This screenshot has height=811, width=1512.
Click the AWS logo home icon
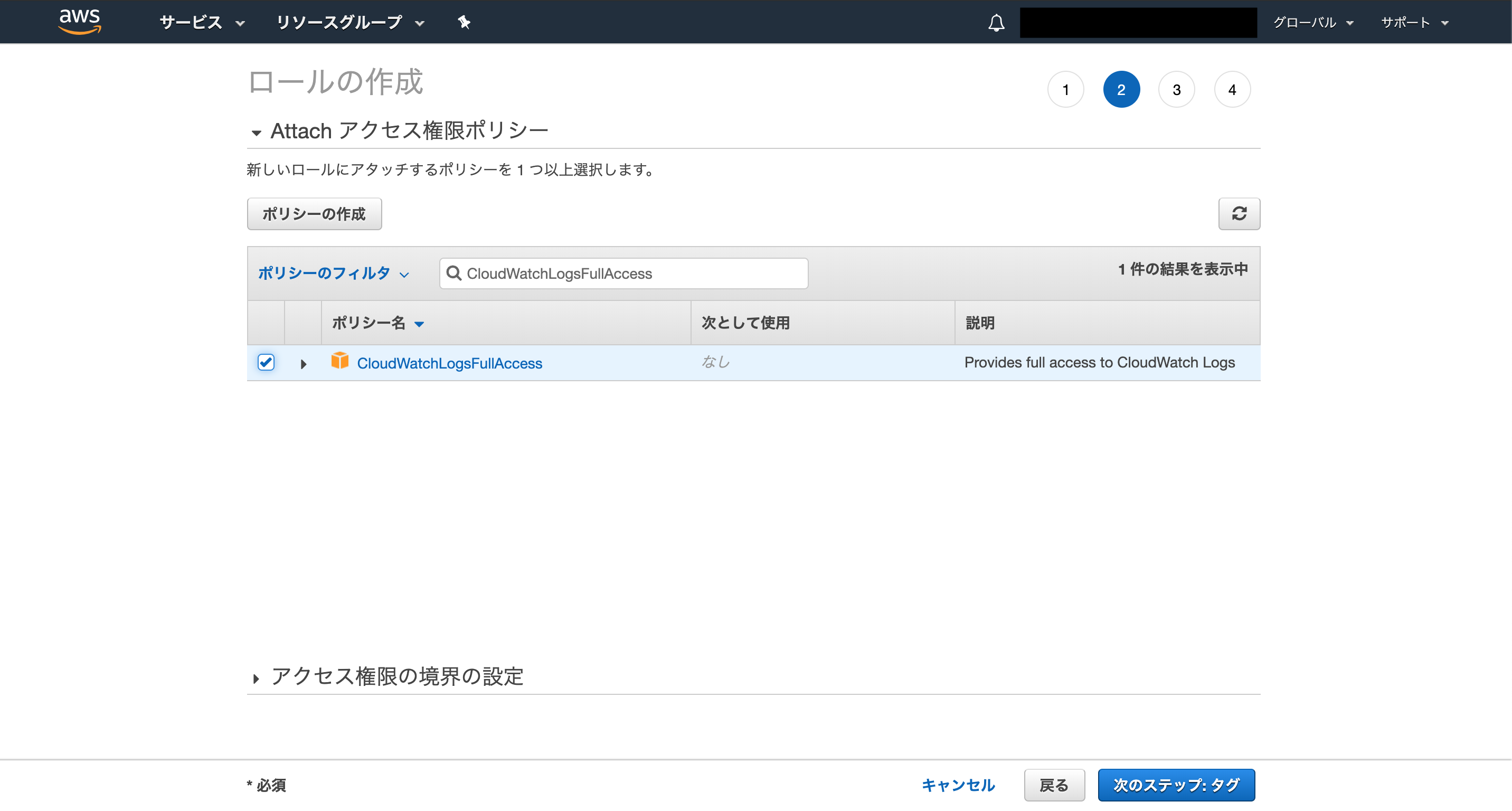[80, 22]
